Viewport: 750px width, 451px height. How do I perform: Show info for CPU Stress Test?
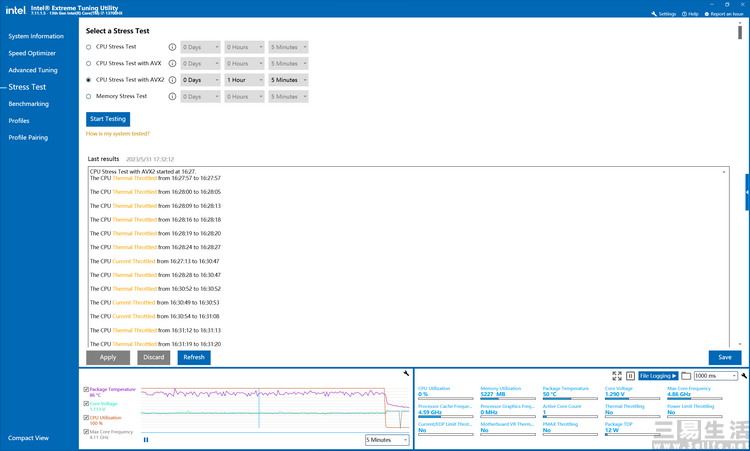(x=172, y=47)
